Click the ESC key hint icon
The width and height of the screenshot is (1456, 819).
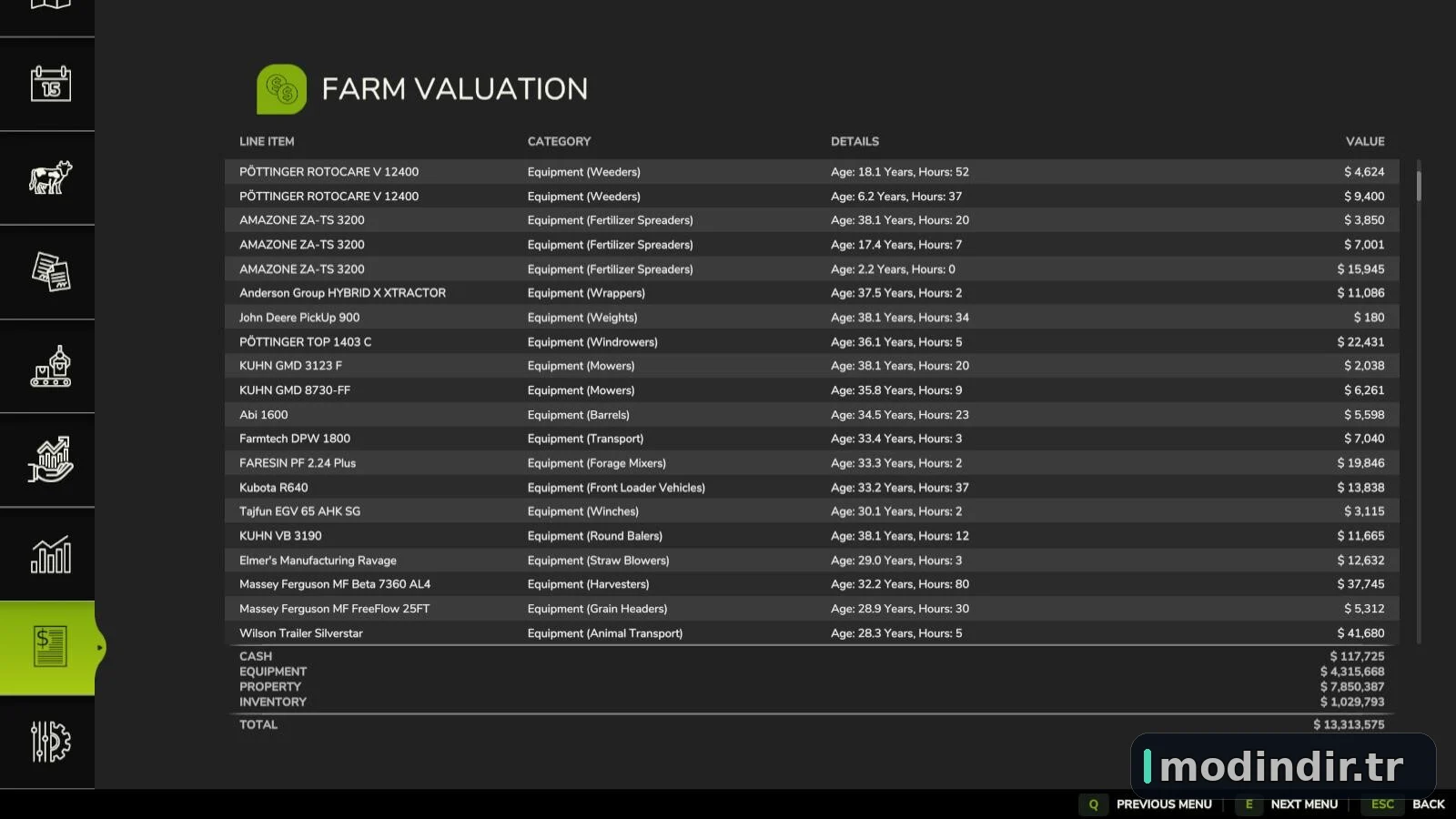click(1382, 804)
